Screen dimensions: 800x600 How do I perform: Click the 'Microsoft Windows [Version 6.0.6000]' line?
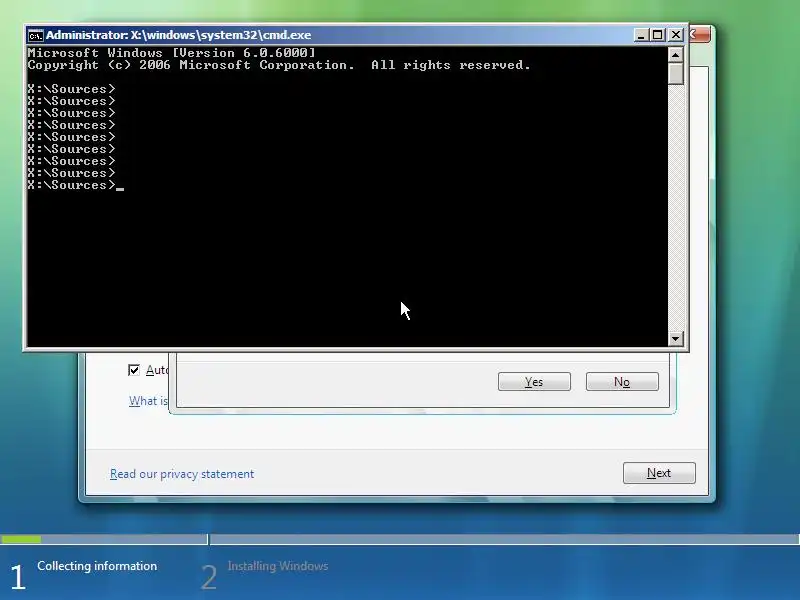(172, 53)
